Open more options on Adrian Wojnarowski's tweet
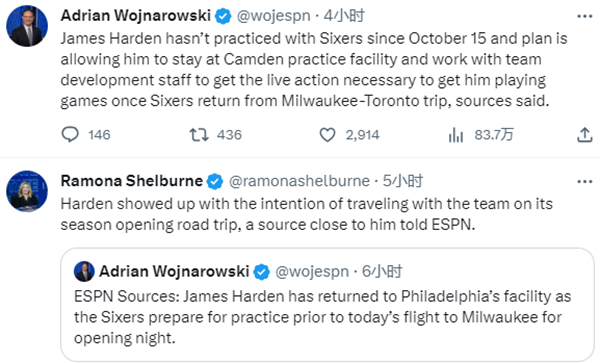The image size is (600, 363). pyautogui.click(x=585, y=16)
